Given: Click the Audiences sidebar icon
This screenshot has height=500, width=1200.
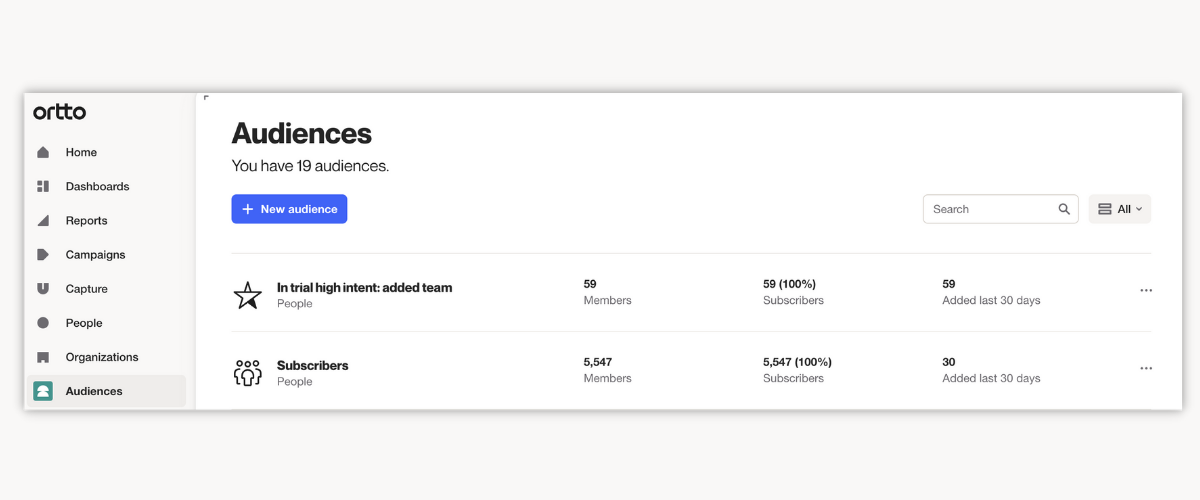Looking at the screenshot, I should click(43, 391).
